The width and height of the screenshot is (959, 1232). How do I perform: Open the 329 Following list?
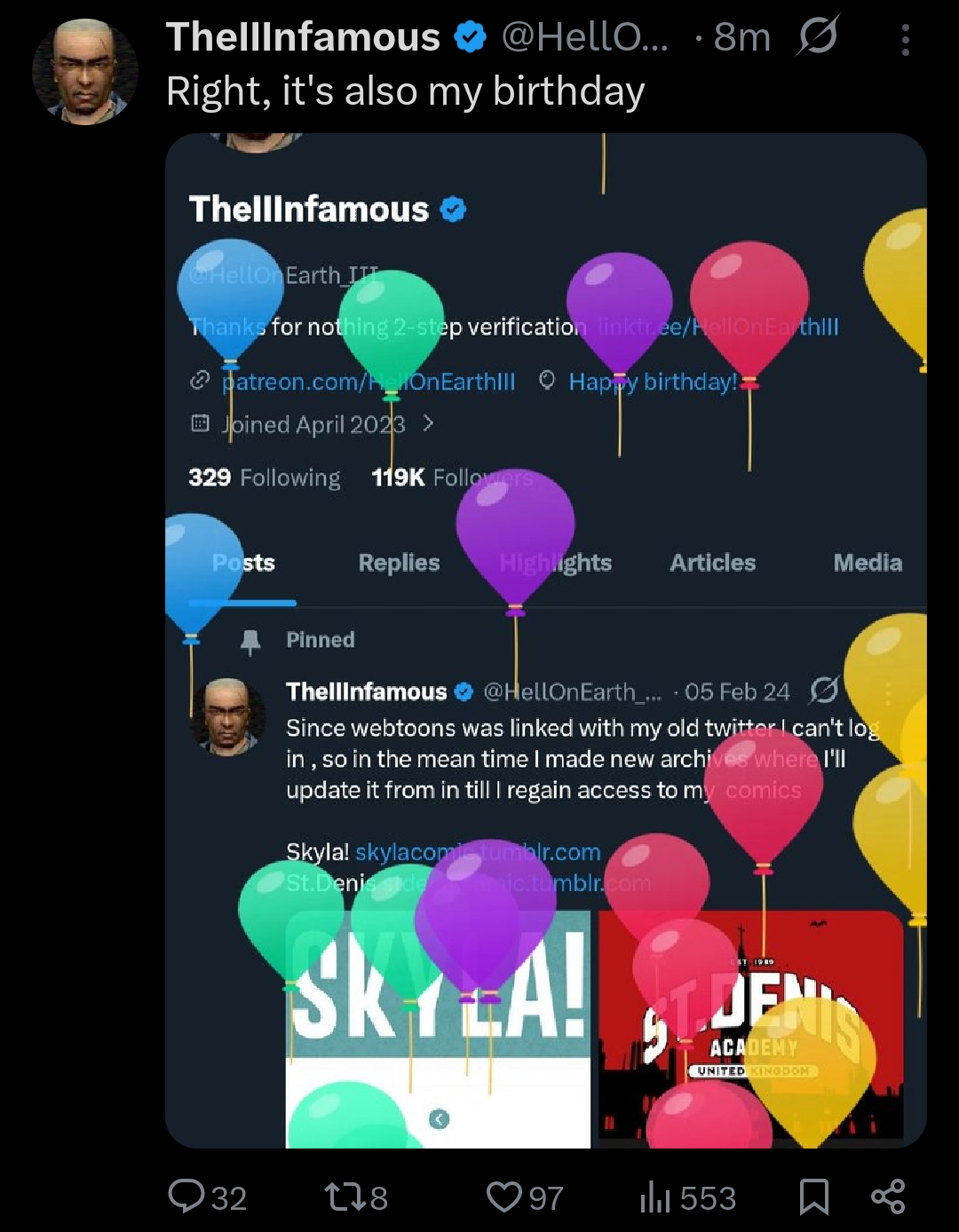[x=265, y=478]
